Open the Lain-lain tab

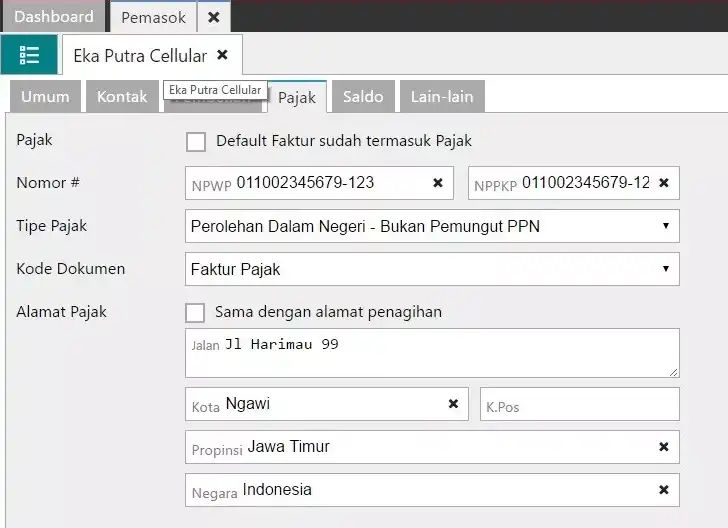click(x=442, y=97)
